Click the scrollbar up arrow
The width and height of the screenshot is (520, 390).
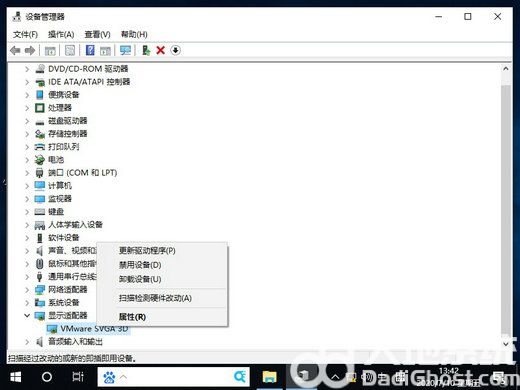pos(506,69)
